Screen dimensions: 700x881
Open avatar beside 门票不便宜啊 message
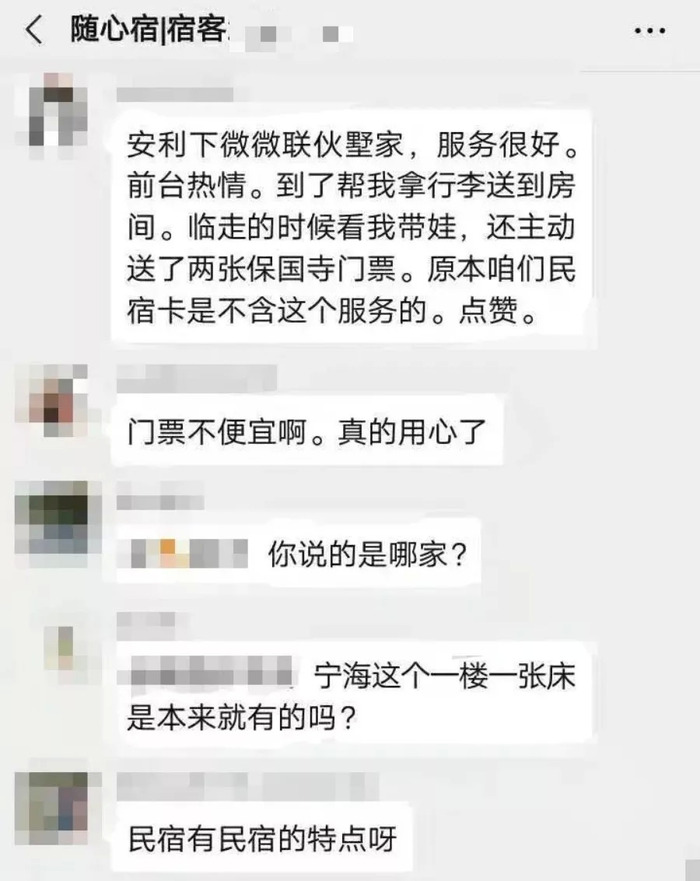[x=58, y=400]
